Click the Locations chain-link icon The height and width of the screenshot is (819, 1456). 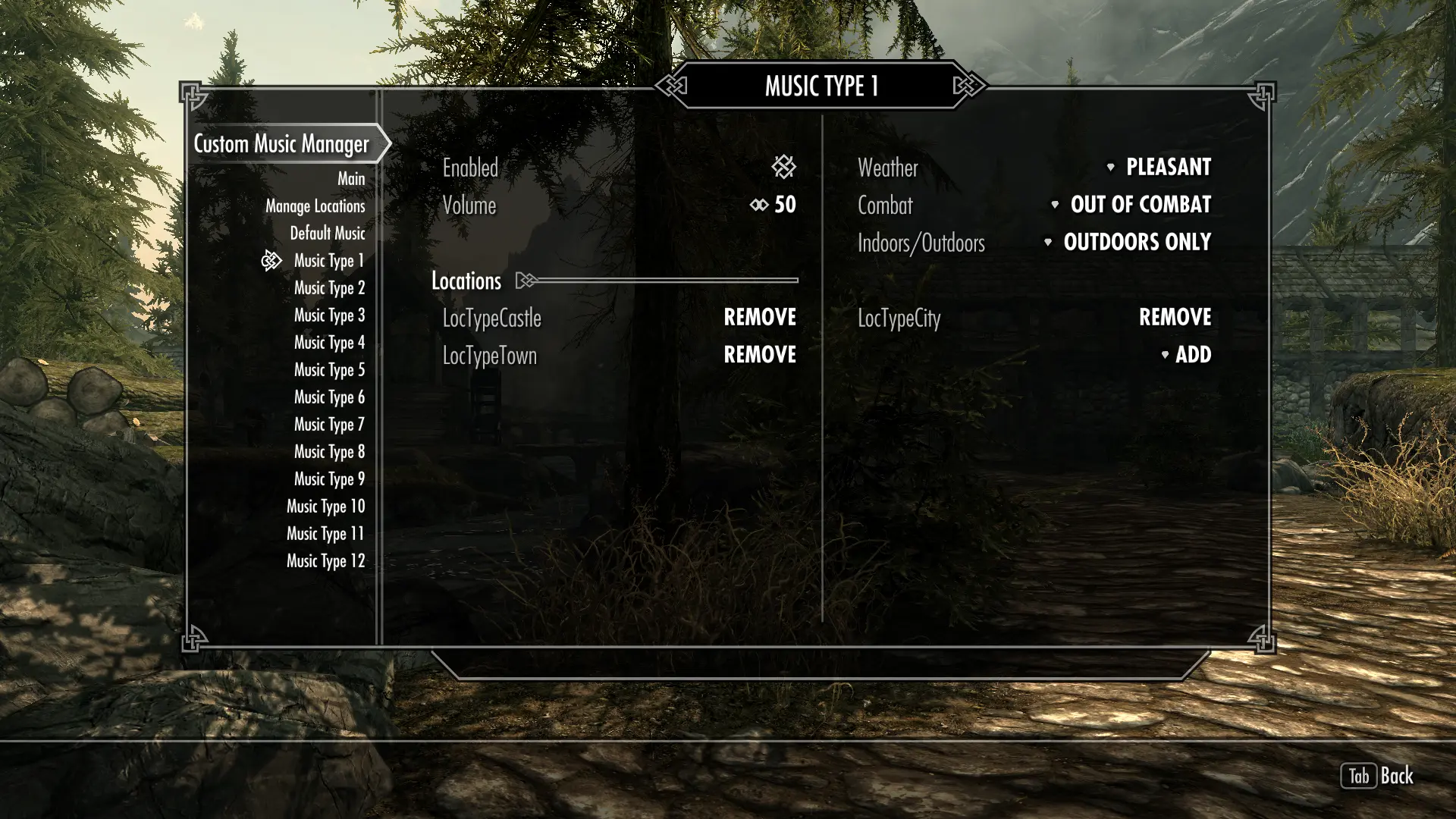click(x=524, y=280)
